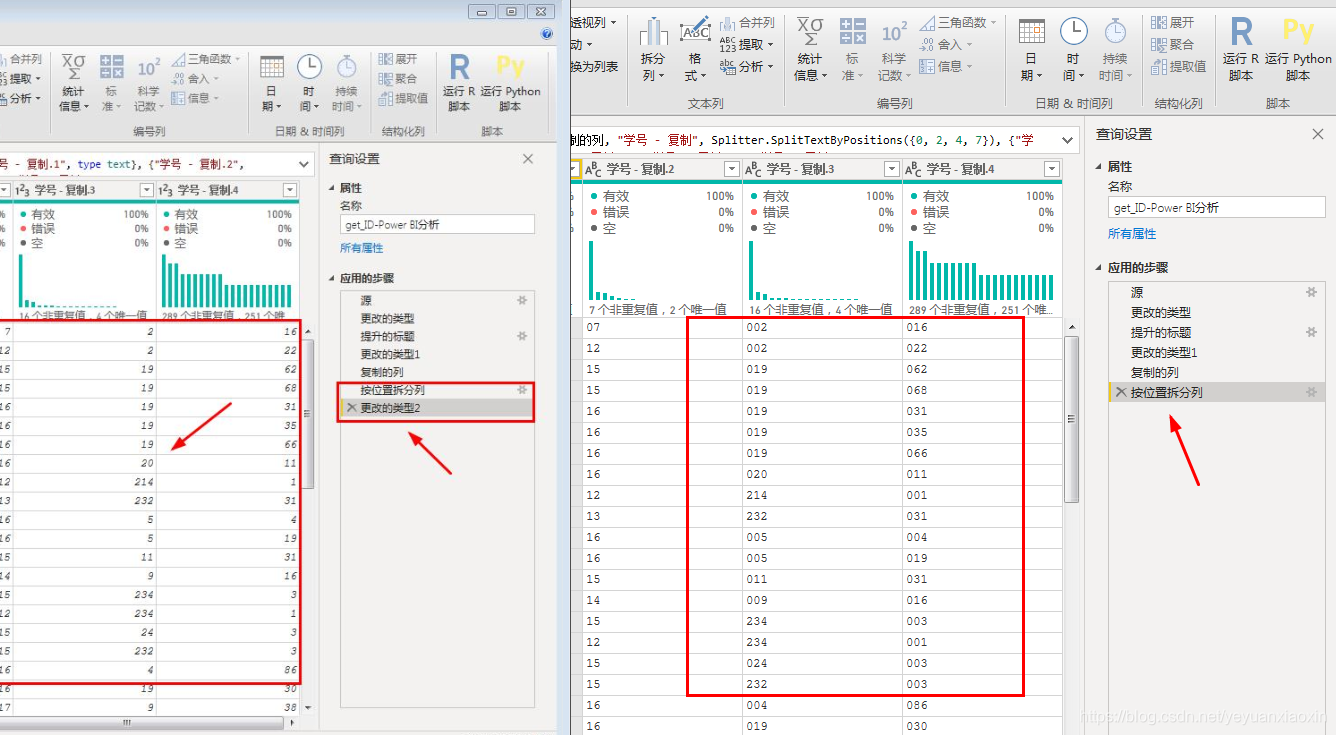Select cell 086 in right window
This screenshot has height=735, width=1336.
click(x=983, y=705)
